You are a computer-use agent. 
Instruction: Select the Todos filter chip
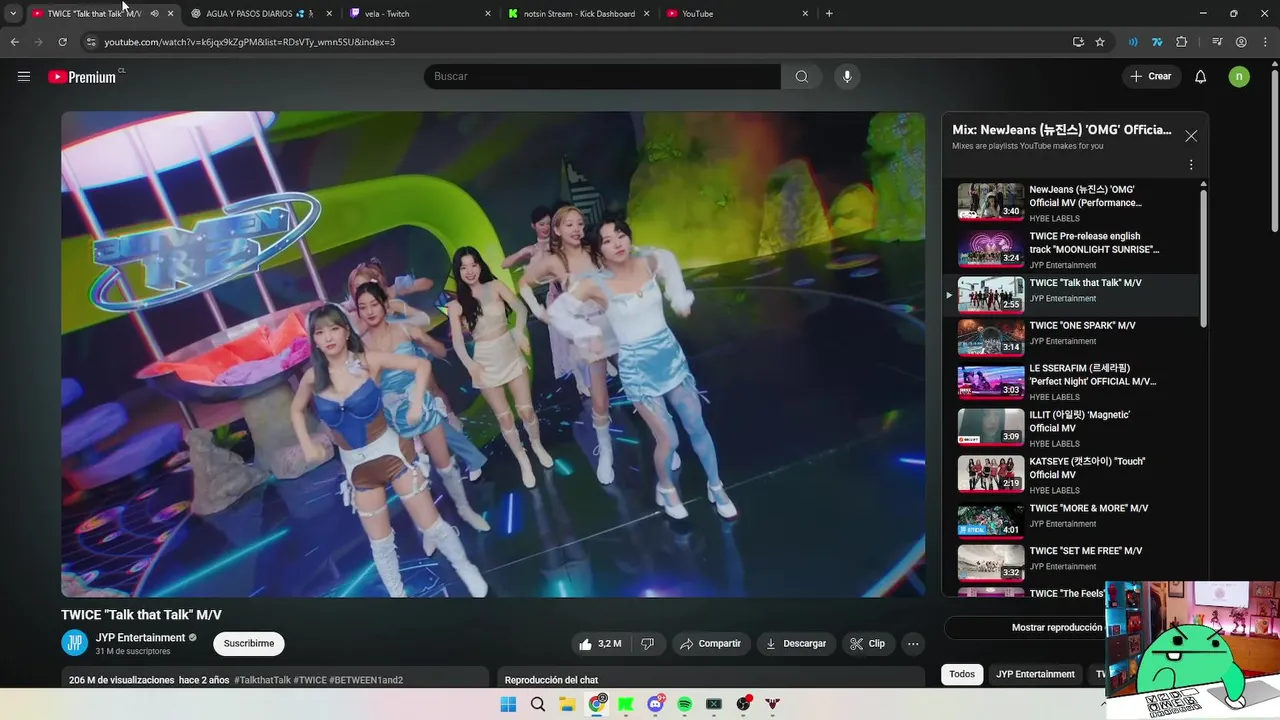click(x=962, y=674)
